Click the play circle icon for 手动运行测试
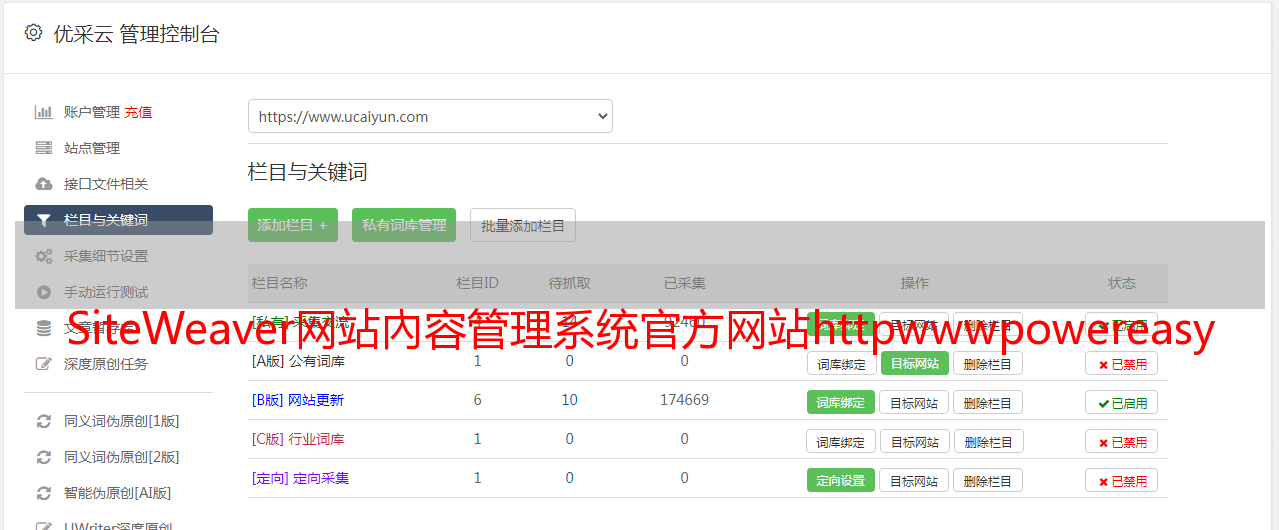This screenshot has height=530, width=1279. tap(43, 292)
